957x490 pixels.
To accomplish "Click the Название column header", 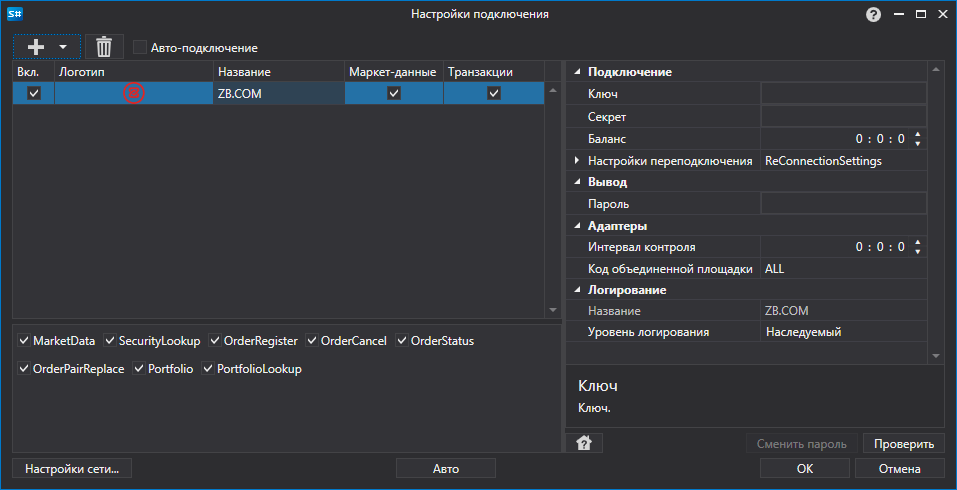I will [279, 72].
